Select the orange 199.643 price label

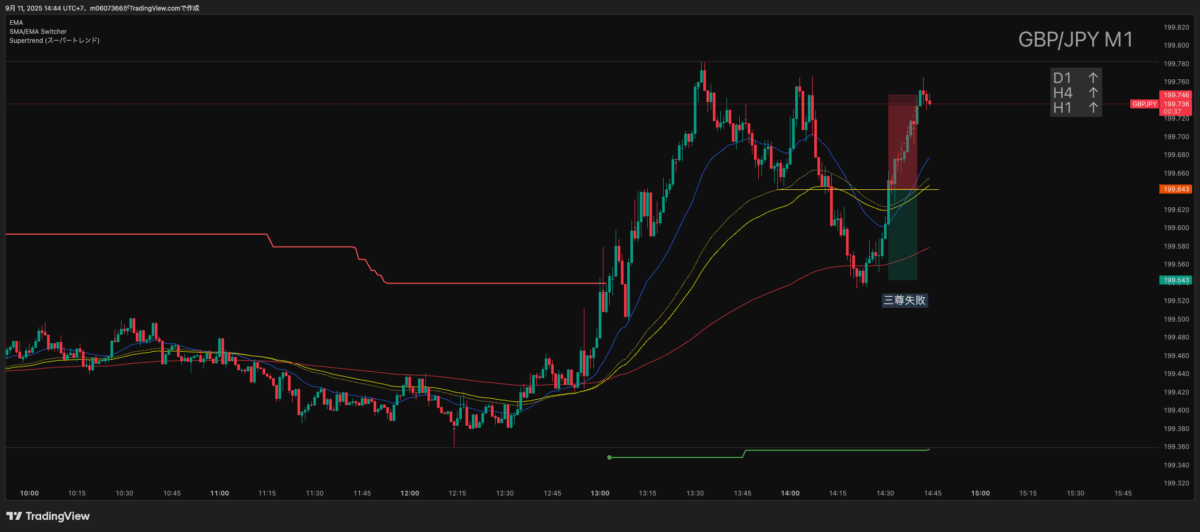click(x=1174, y=189)
